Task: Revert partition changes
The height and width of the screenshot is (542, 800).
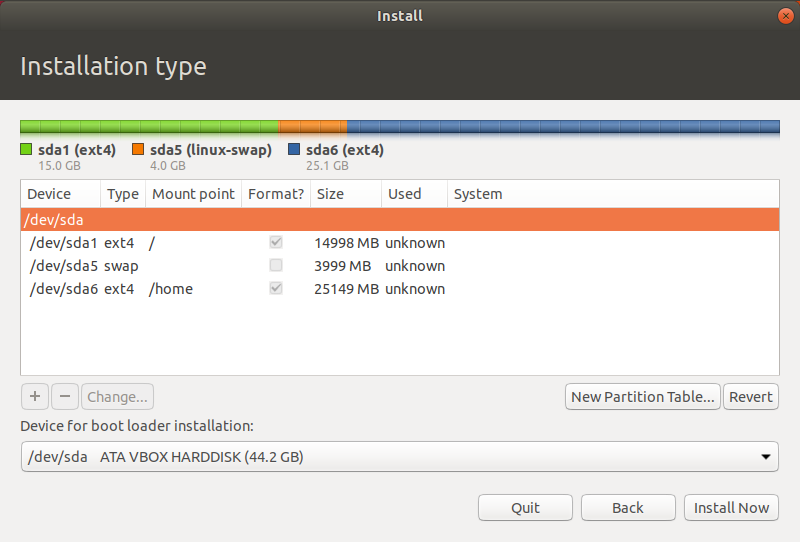Action: coord(751,397)
